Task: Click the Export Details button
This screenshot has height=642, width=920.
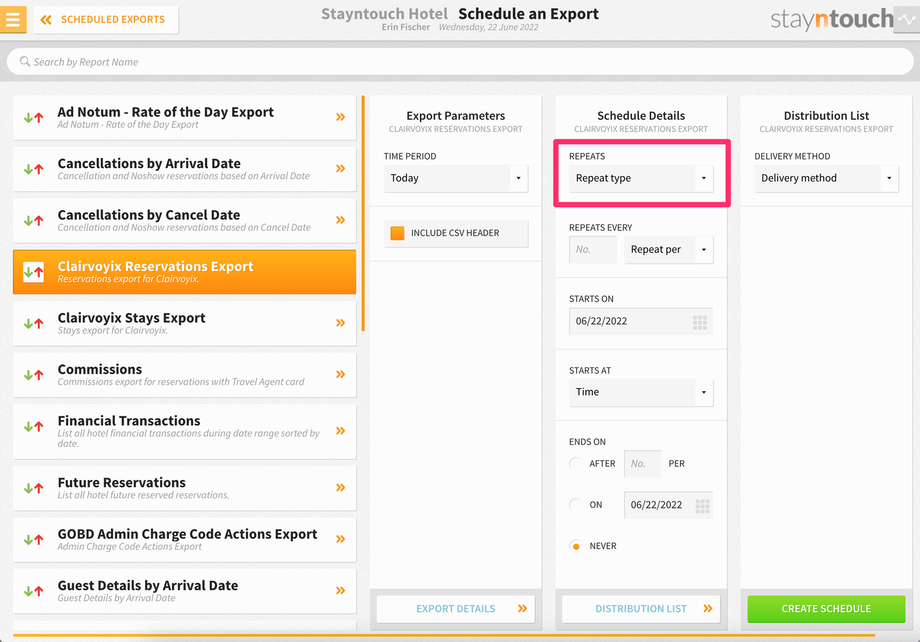Action: (x=456, y=609)
